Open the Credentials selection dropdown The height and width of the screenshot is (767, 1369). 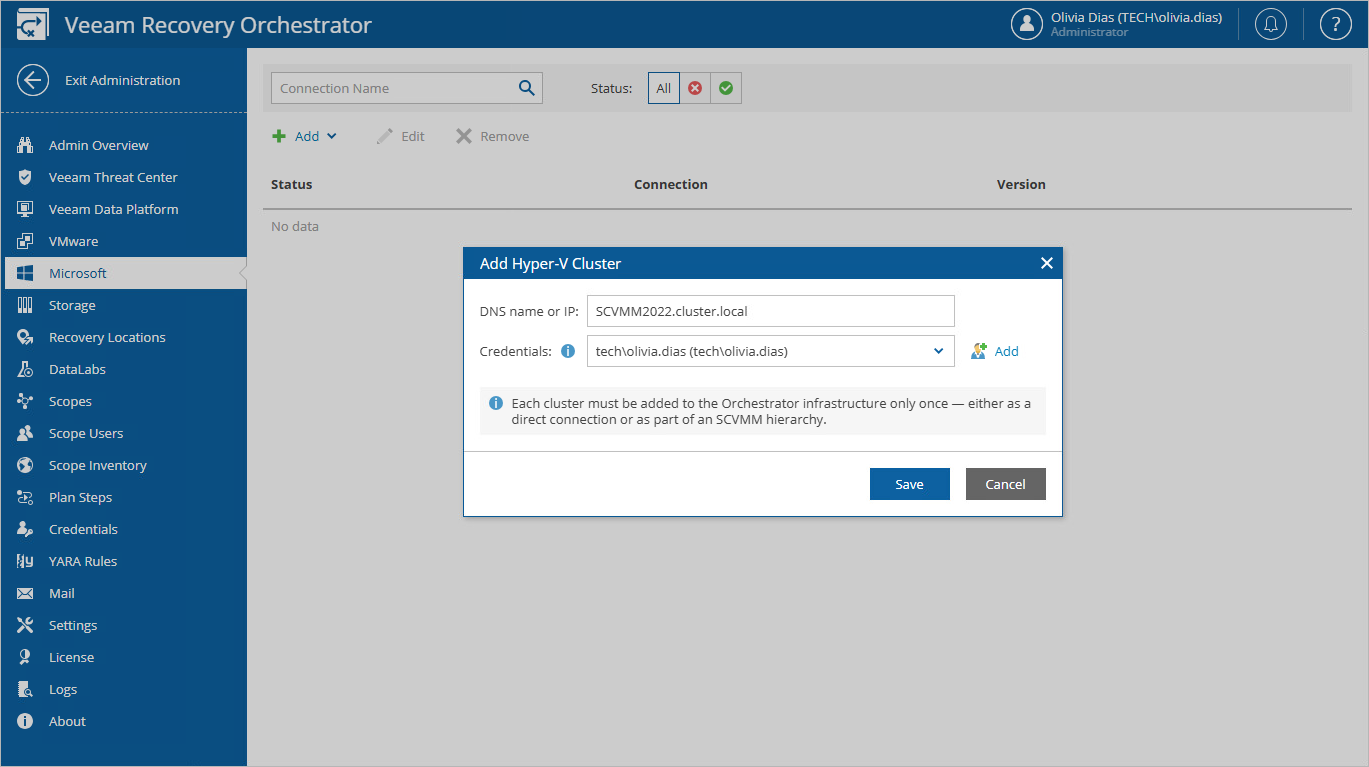(x=938, y=351)
